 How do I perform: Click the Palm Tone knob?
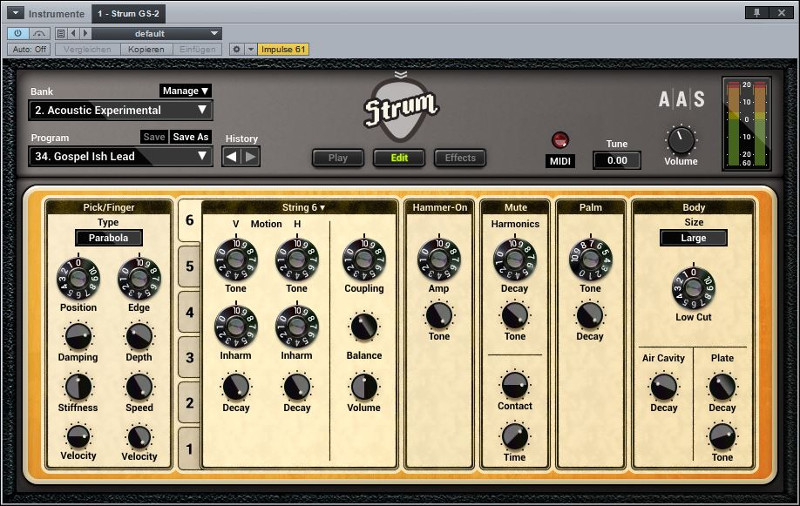click(x=590, y=260)
